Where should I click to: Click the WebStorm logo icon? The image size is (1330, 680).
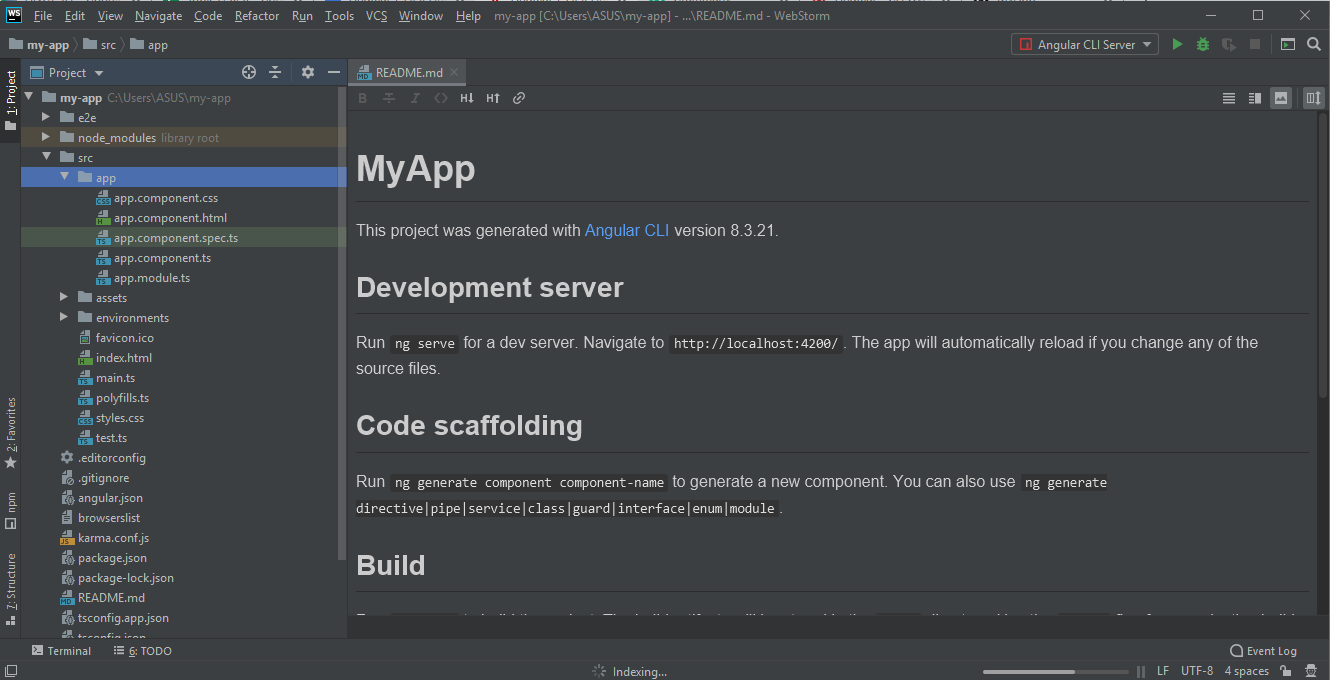click(14, 15)
